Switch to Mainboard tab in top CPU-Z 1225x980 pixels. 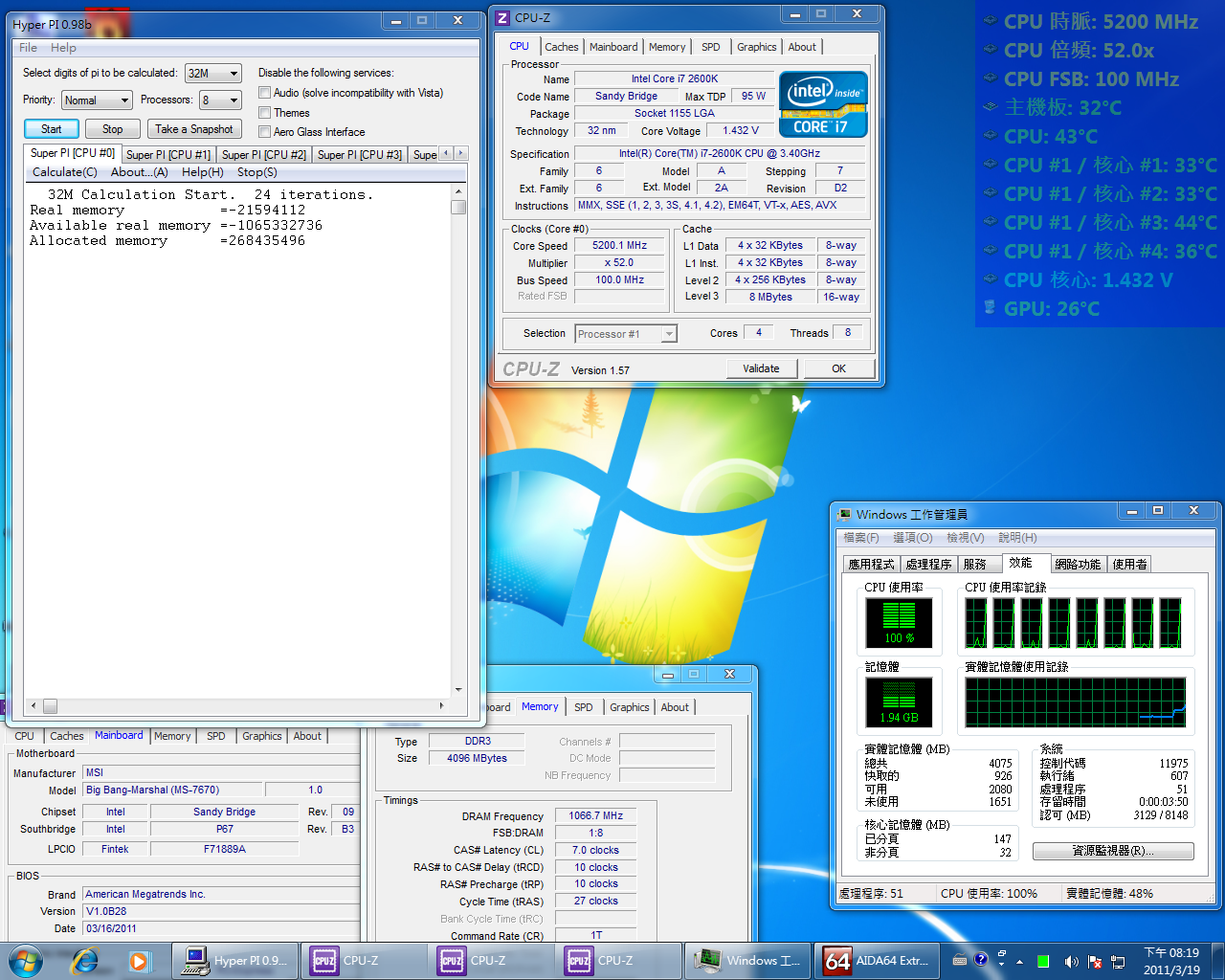(613, 47)
